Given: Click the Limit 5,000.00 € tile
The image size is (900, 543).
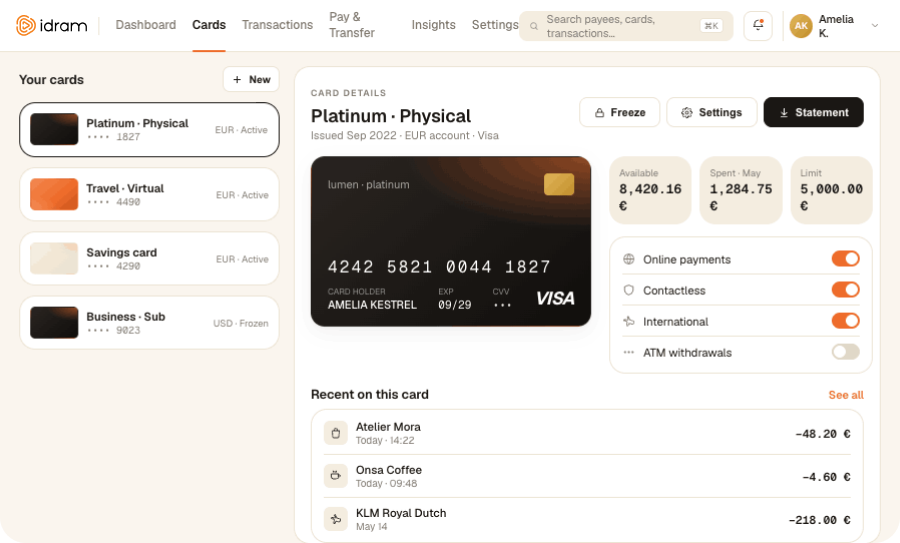Looking at the screenshot, I should tap(832, 190).
